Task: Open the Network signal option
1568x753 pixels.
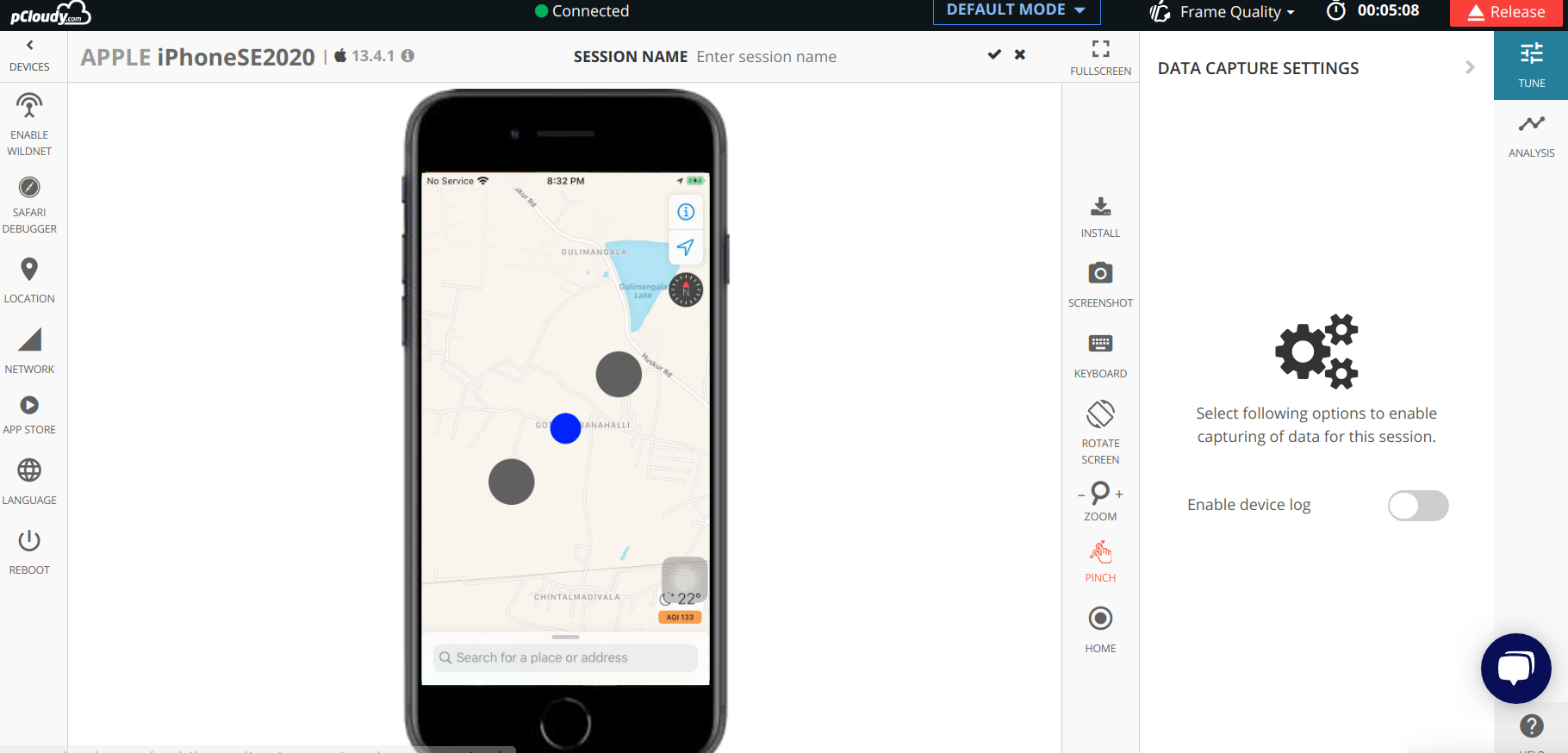Action: pyautogui.click(x=29, y=352)
